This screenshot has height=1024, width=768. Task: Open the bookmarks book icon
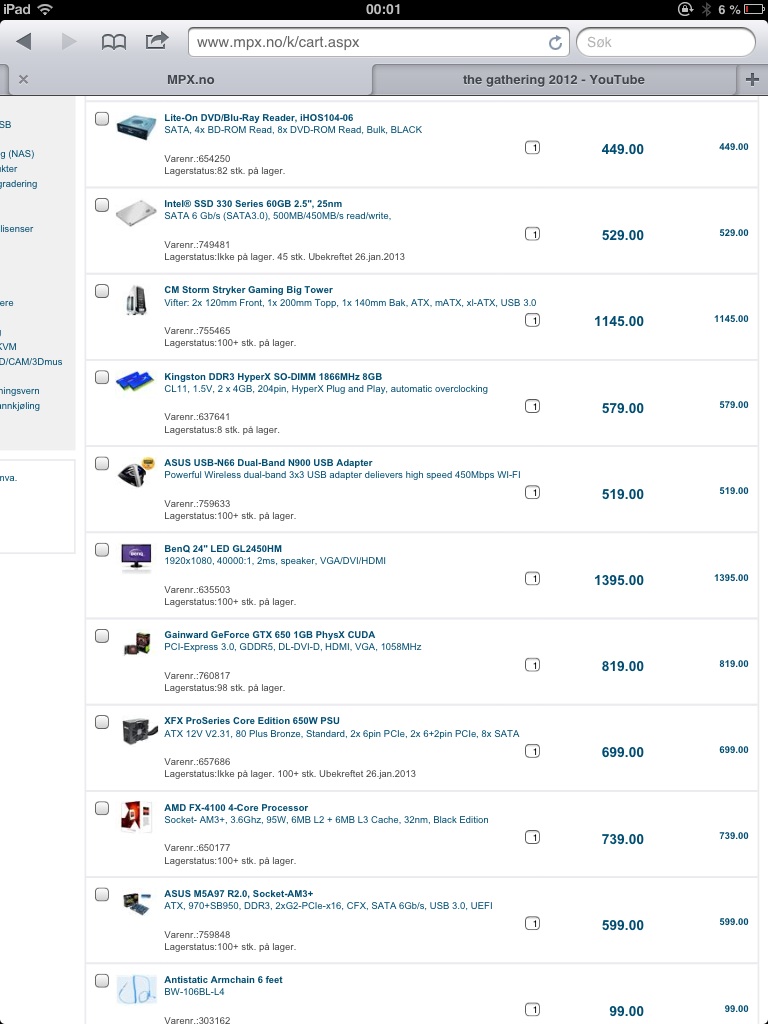[114, 42]
